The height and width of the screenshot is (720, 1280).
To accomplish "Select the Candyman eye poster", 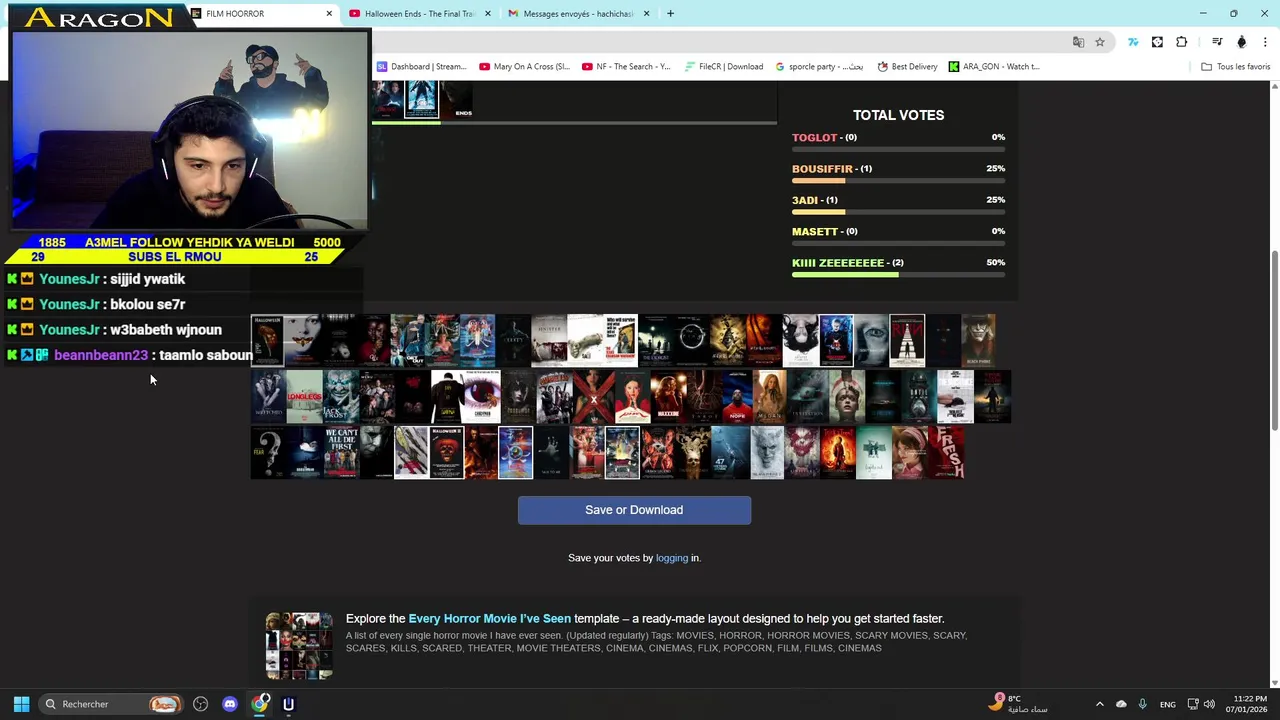I will click(x=482, y=397).
